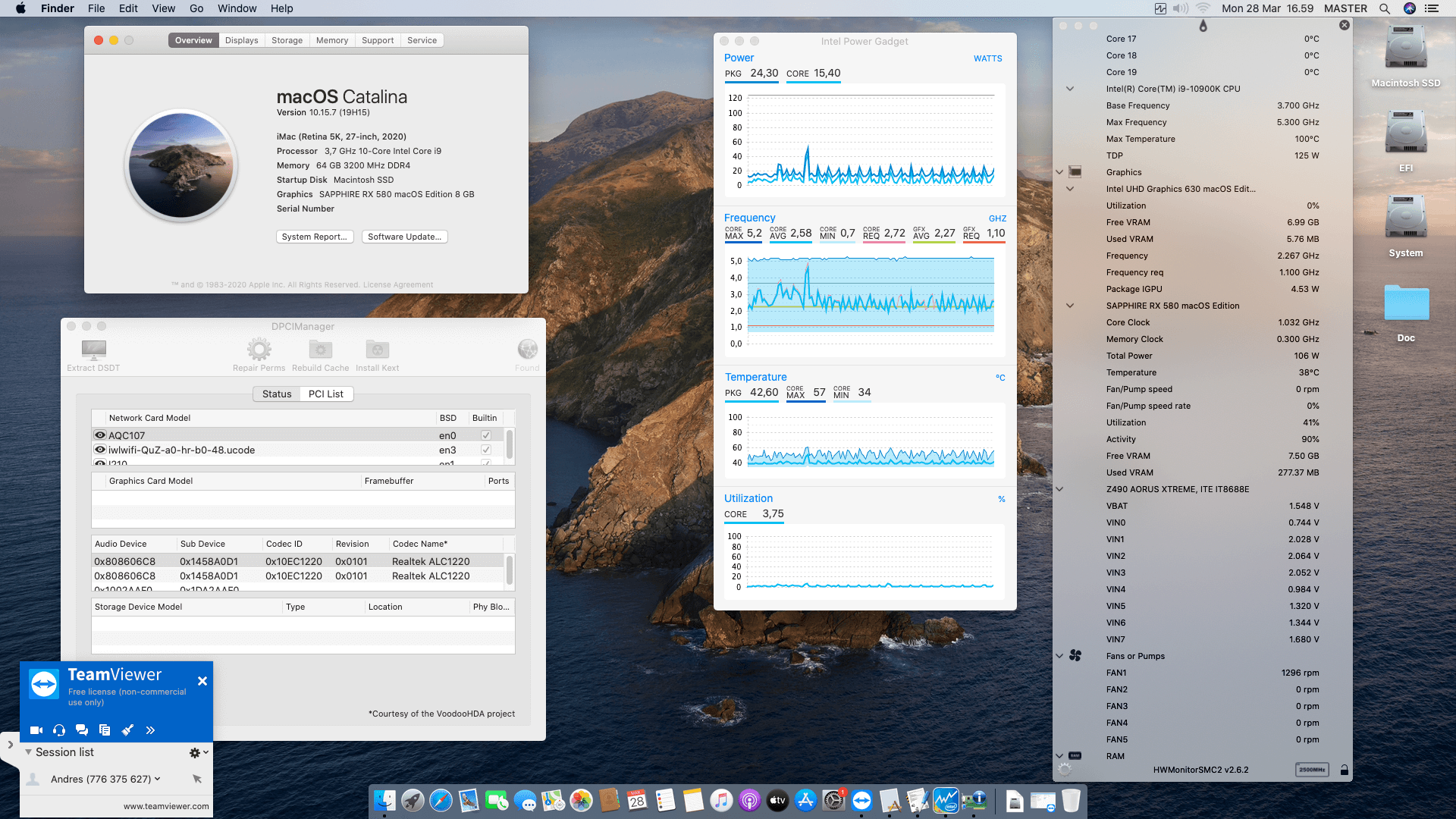Toggle the Builtin checkbox for AQC107
Screen dimensions: 1456x819
pos(485,435)
